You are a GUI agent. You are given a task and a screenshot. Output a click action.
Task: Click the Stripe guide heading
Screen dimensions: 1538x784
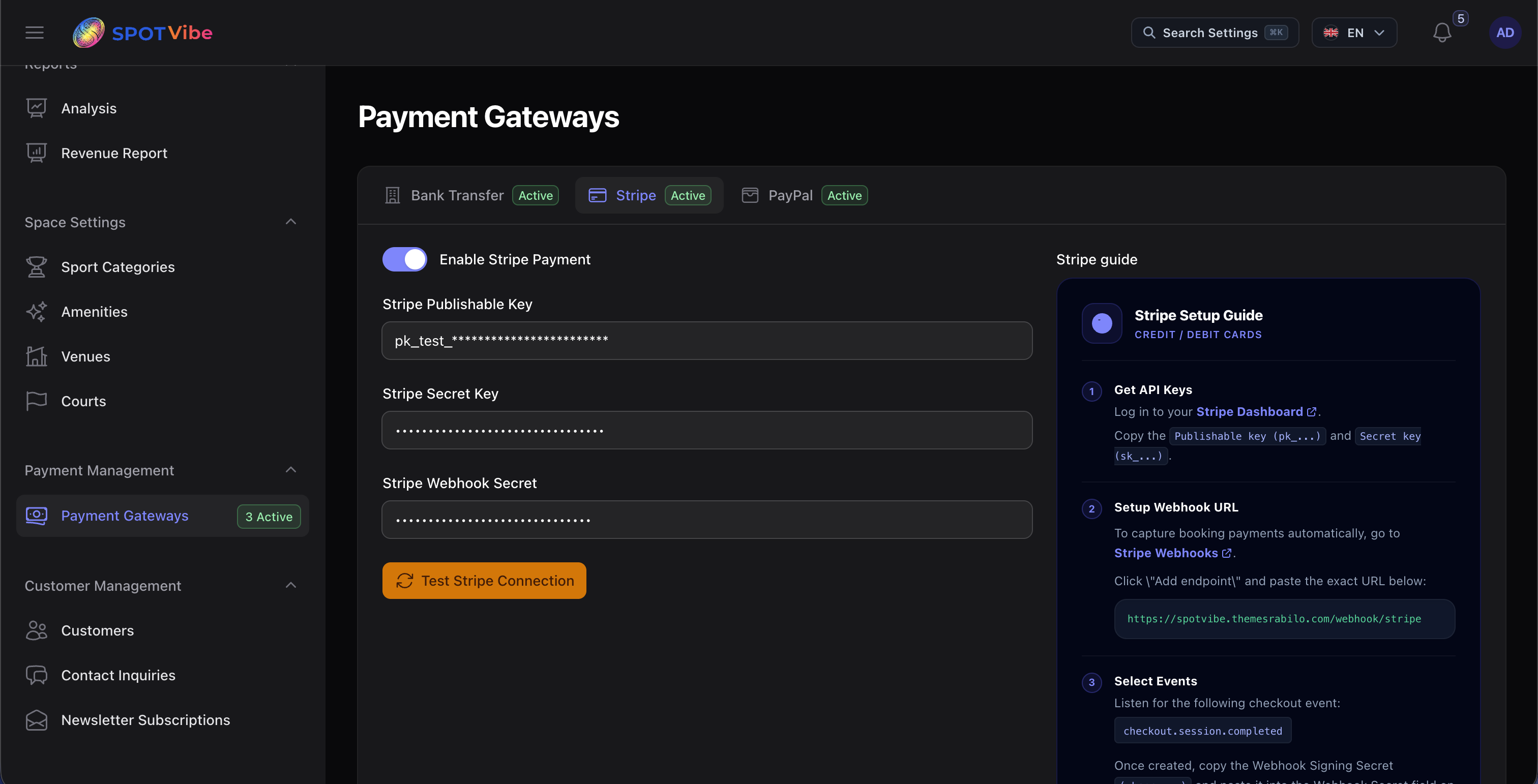[x=1096, y=259]
